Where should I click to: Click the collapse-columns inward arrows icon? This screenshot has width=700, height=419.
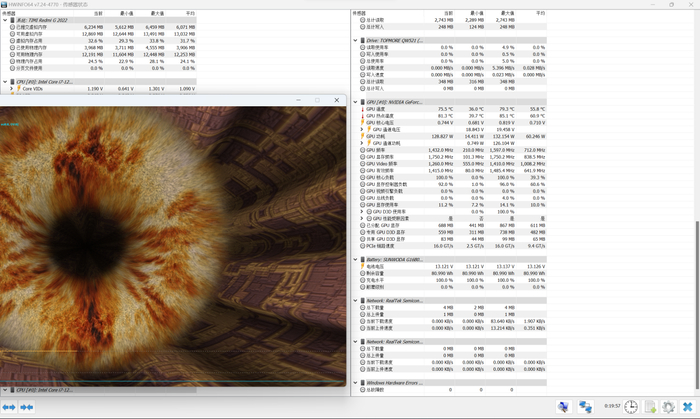pyautogui.click(x=27, y=407)
